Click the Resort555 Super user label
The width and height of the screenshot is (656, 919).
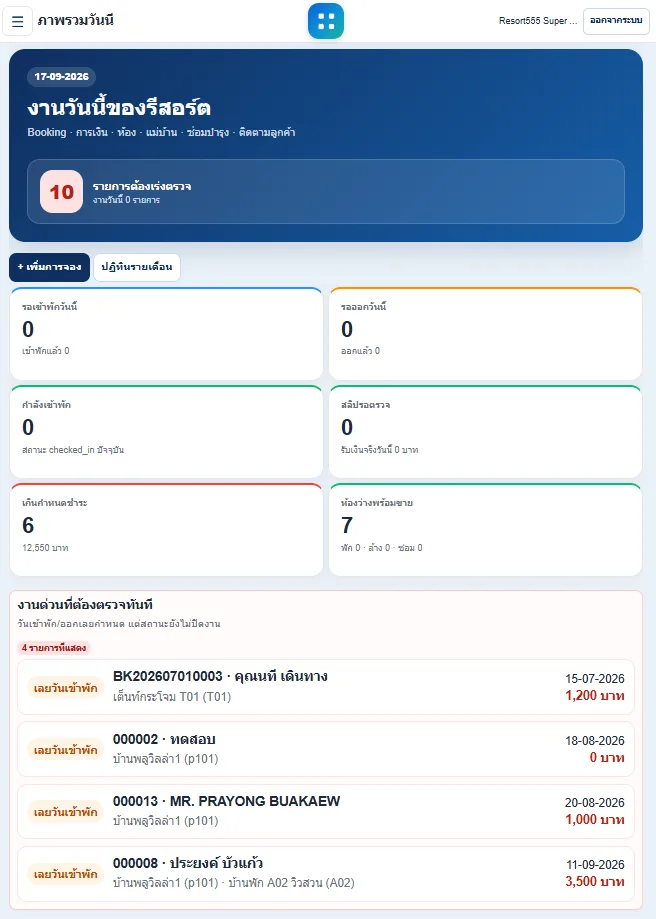coord(538,21)
